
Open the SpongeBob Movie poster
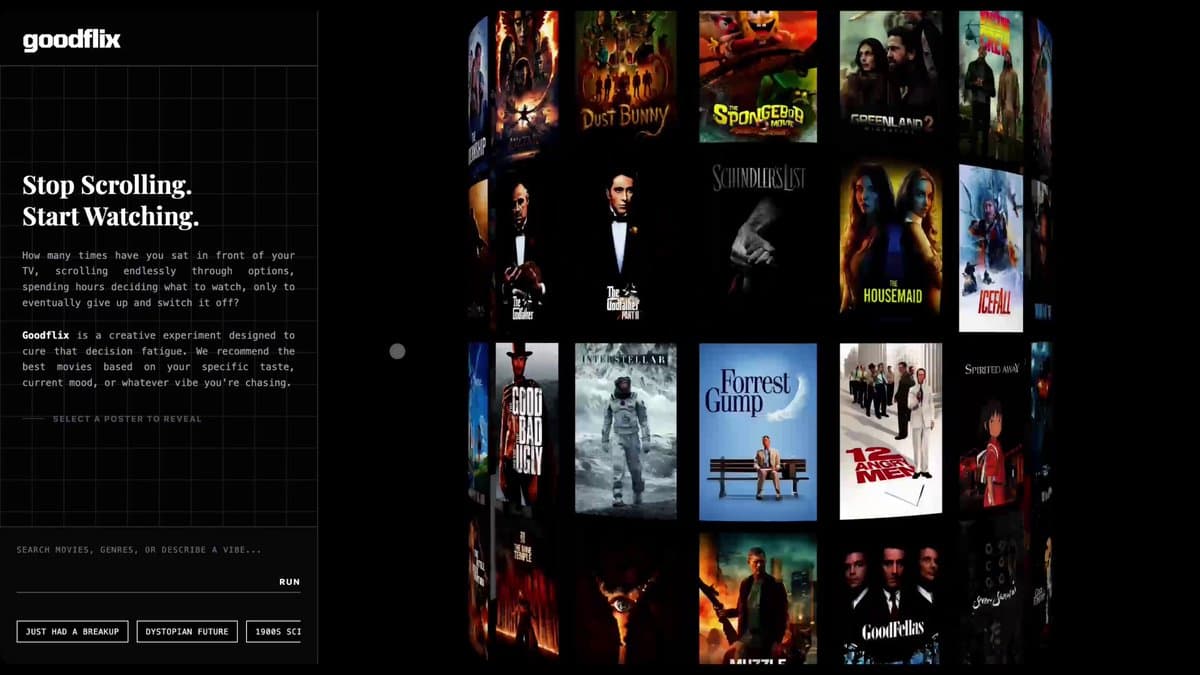757,76
